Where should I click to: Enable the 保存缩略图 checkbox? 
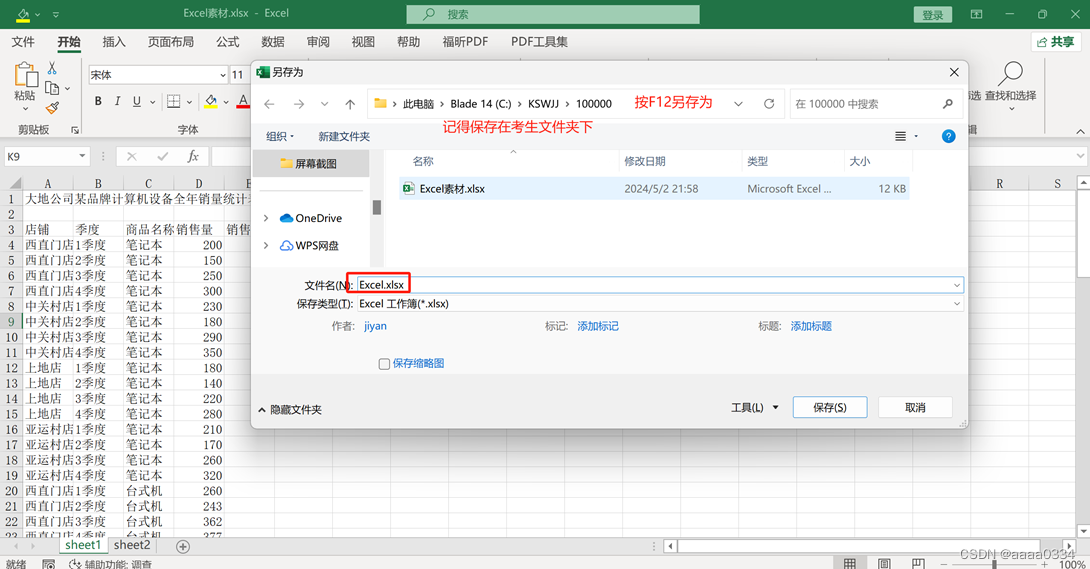[x=384, y=364]
